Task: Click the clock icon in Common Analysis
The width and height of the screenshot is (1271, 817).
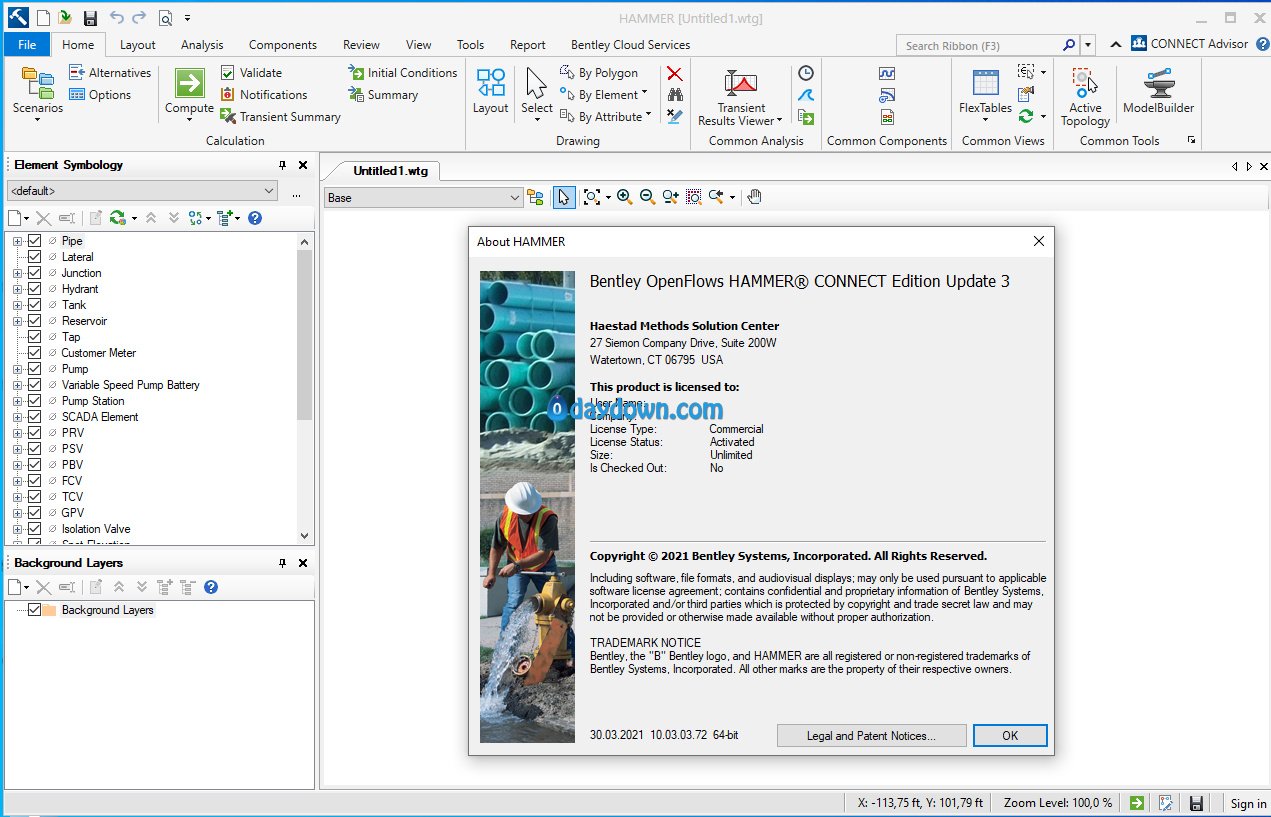Action: click(806, 73)
